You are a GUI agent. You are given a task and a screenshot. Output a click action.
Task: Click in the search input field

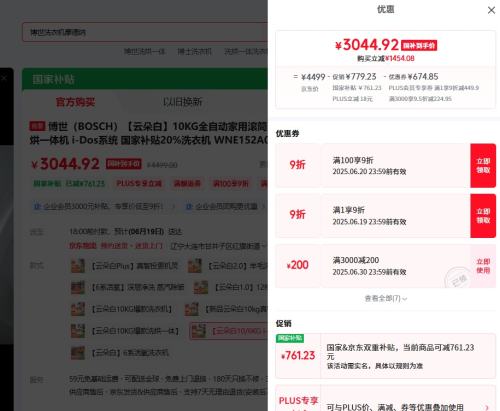coord(145,32)
